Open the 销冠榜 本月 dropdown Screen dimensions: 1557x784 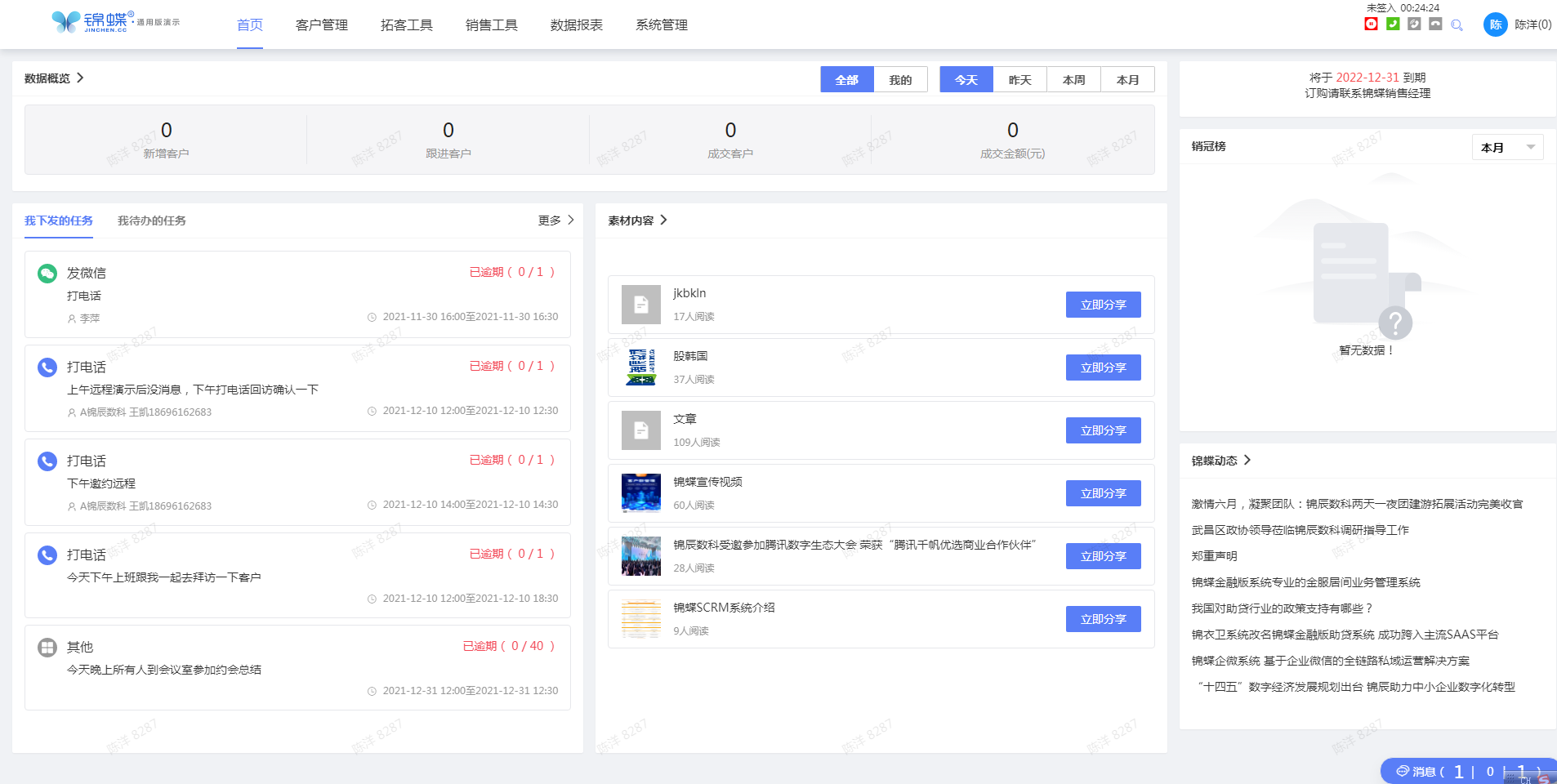tap(1507, 147)
